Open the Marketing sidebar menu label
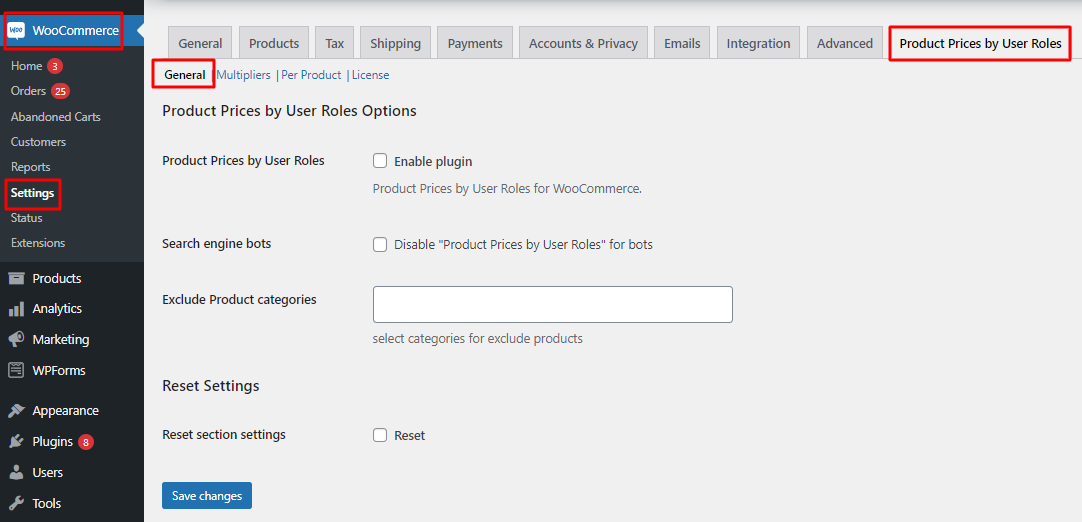The image size is (1082, 522). click(61, 340)
